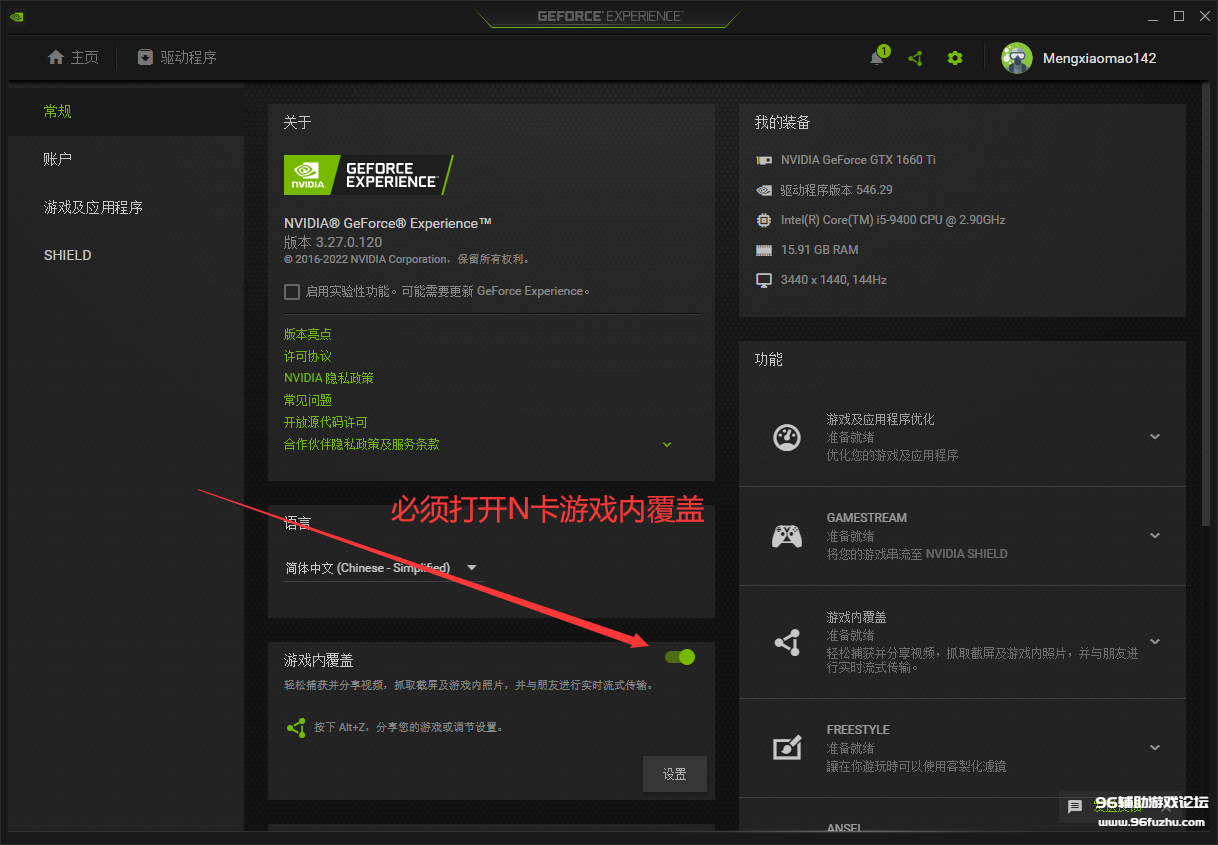Open the share icon in top bar
The height and width of the screenshot is (845, 1218).
(915, 58)
